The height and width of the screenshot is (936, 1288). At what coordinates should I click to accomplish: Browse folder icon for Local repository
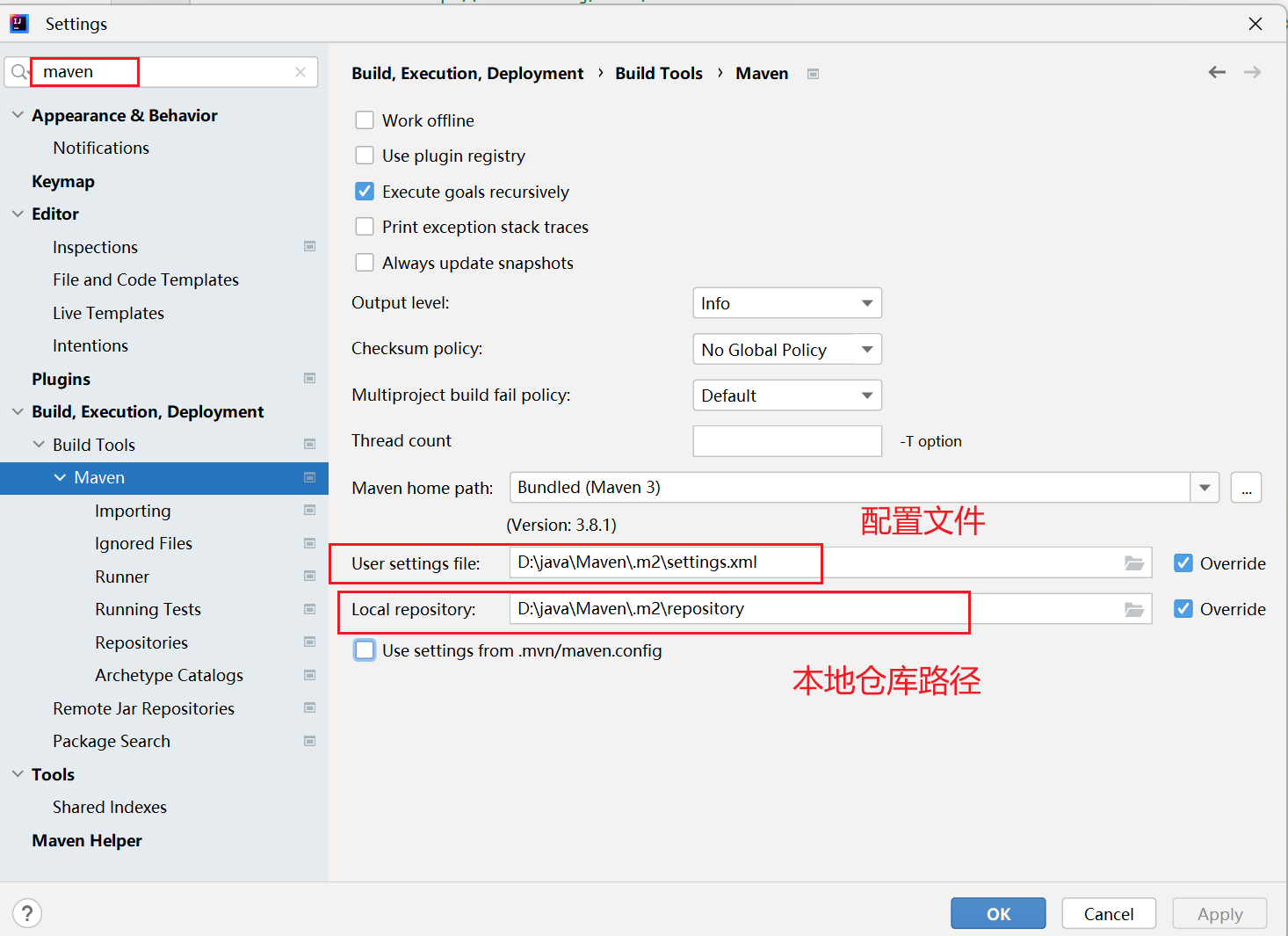[x=1134, y=609]
